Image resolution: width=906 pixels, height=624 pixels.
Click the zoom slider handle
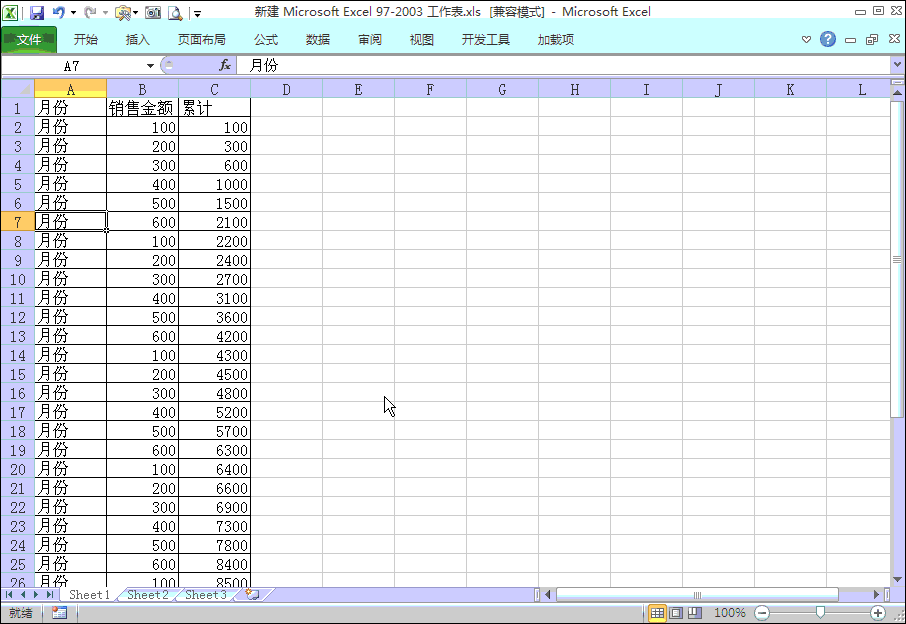tap(820, 612)
